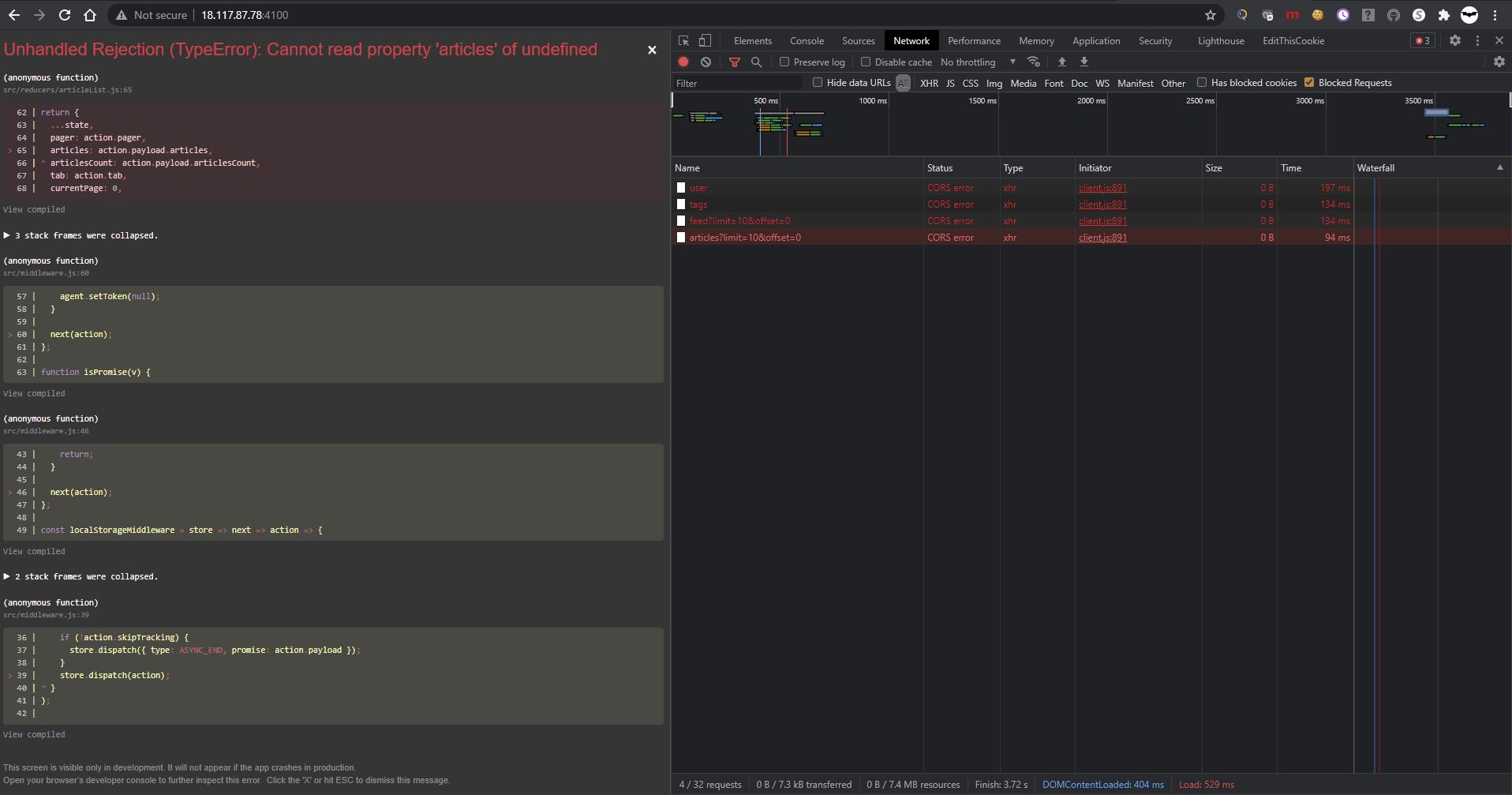Open client.js:891 initiator link
Image resolution: width=1512 pixels, height=795 pixels.
pos(1102,188)
